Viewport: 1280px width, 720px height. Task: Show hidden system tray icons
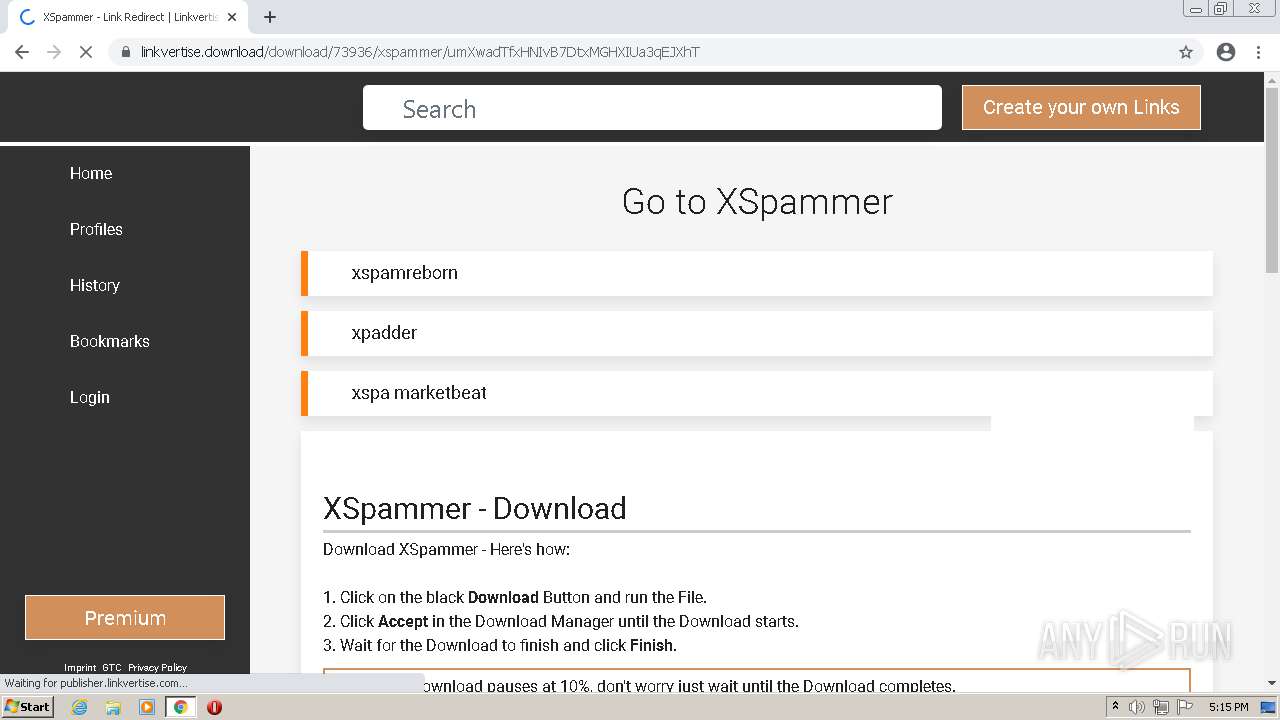(x=1115, y=707)
